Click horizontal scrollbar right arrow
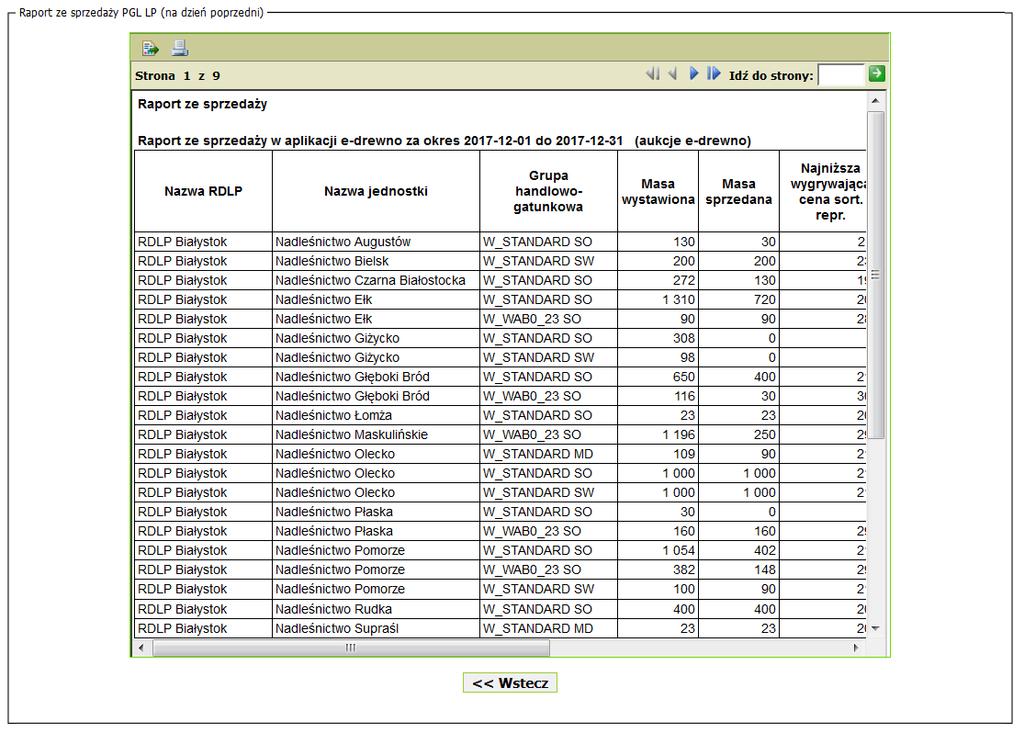Viewport: 1024px width, 733px height. tap(856, 648)
